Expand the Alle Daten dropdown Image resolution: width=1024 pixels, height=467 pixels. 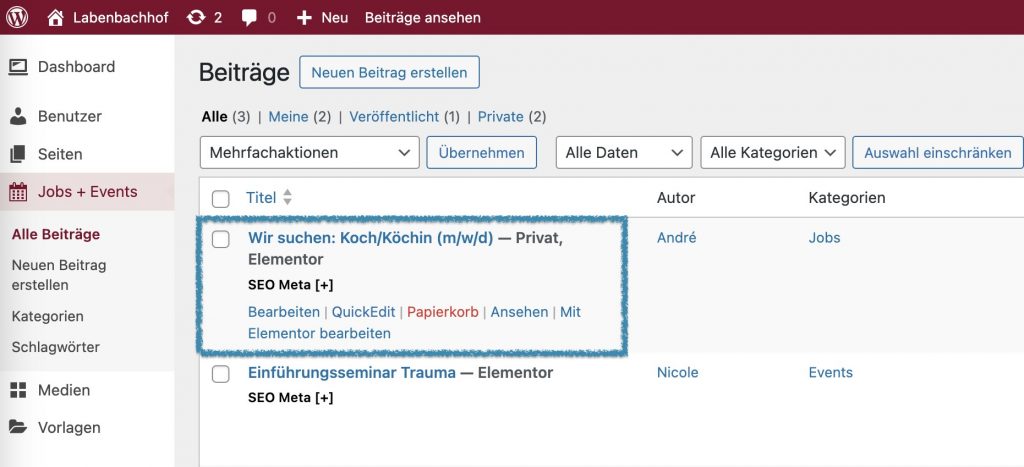pyautogui.click(x=624, y=153)
